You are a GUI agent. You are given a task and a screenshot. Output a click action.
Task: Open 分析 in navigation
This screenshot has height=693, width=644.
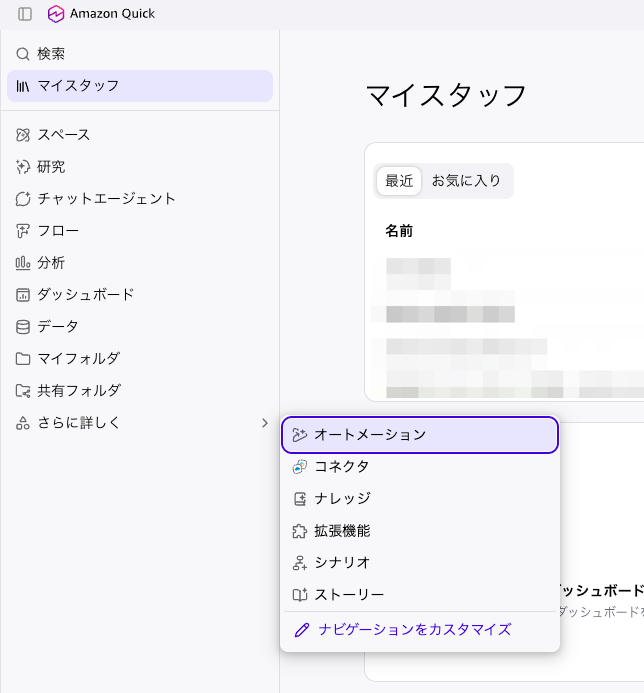pyautogui.click(x=140, y=263)
